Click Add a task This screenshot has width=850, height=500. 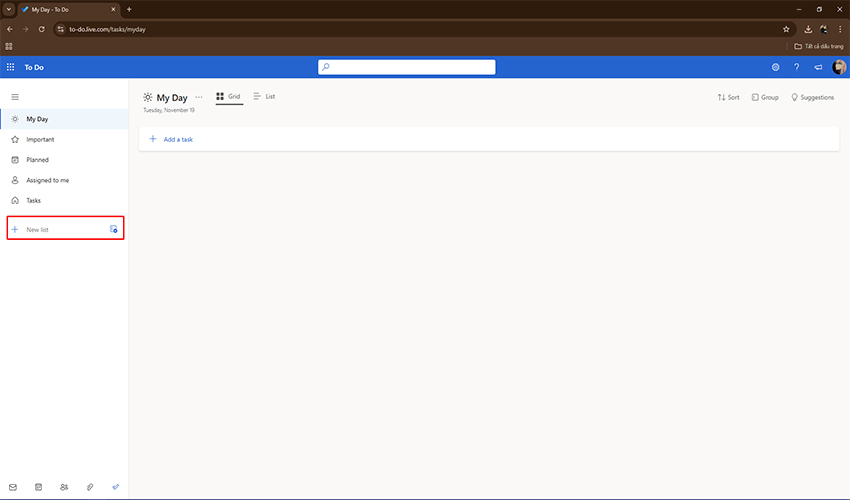point(178,139)
